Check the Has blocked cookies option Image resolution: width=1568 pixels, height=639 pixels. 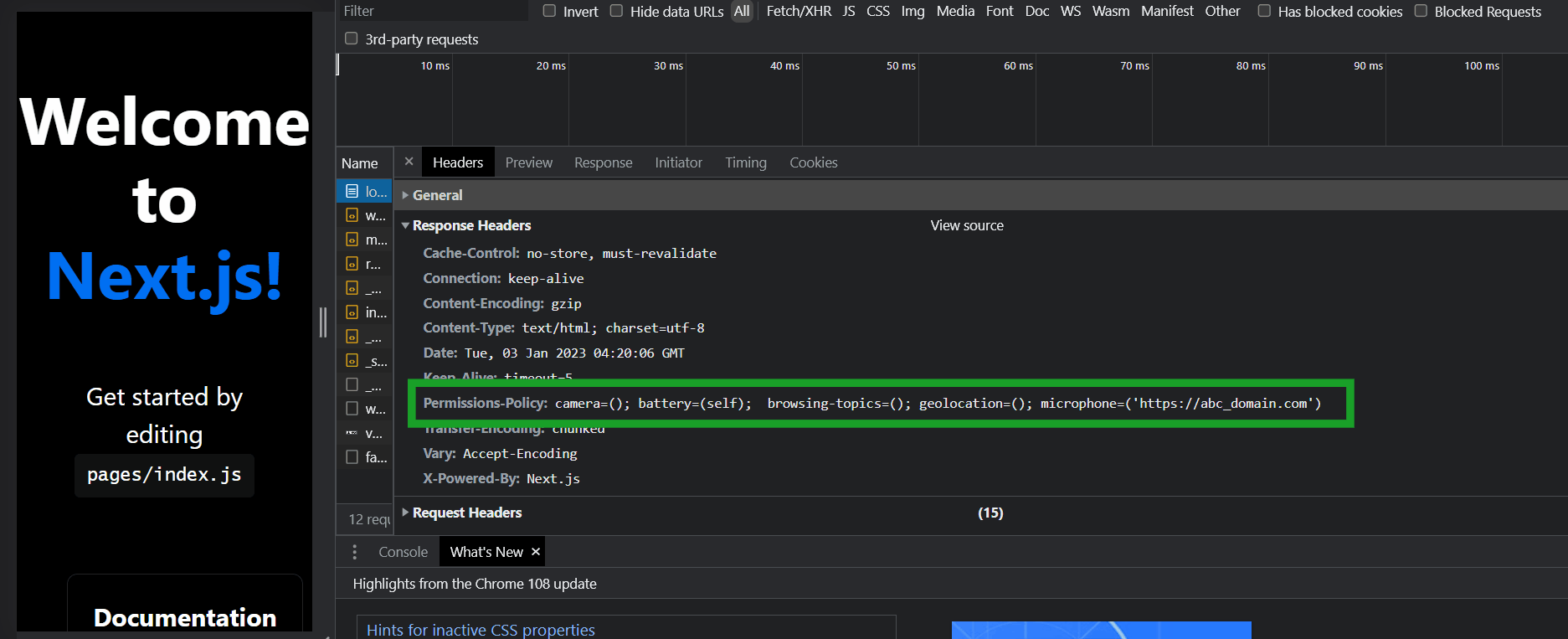(x=1264, y=11)
